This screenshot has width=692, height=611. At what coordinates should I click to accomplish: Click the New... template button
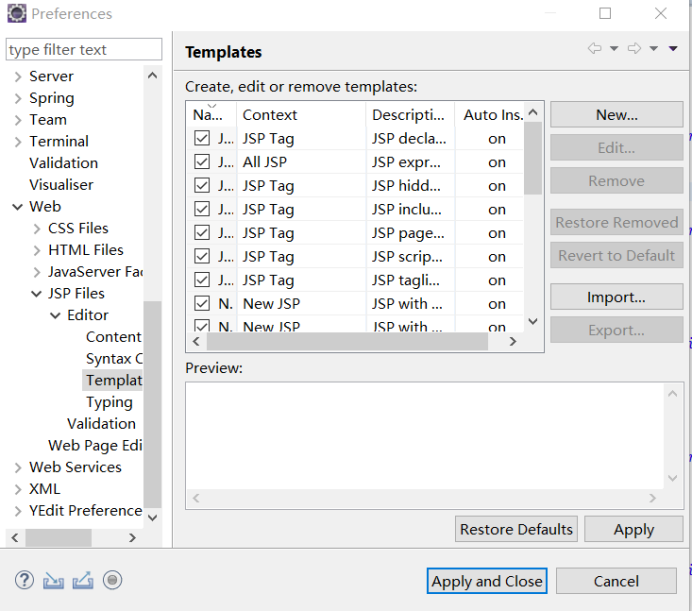coord(616,115)
